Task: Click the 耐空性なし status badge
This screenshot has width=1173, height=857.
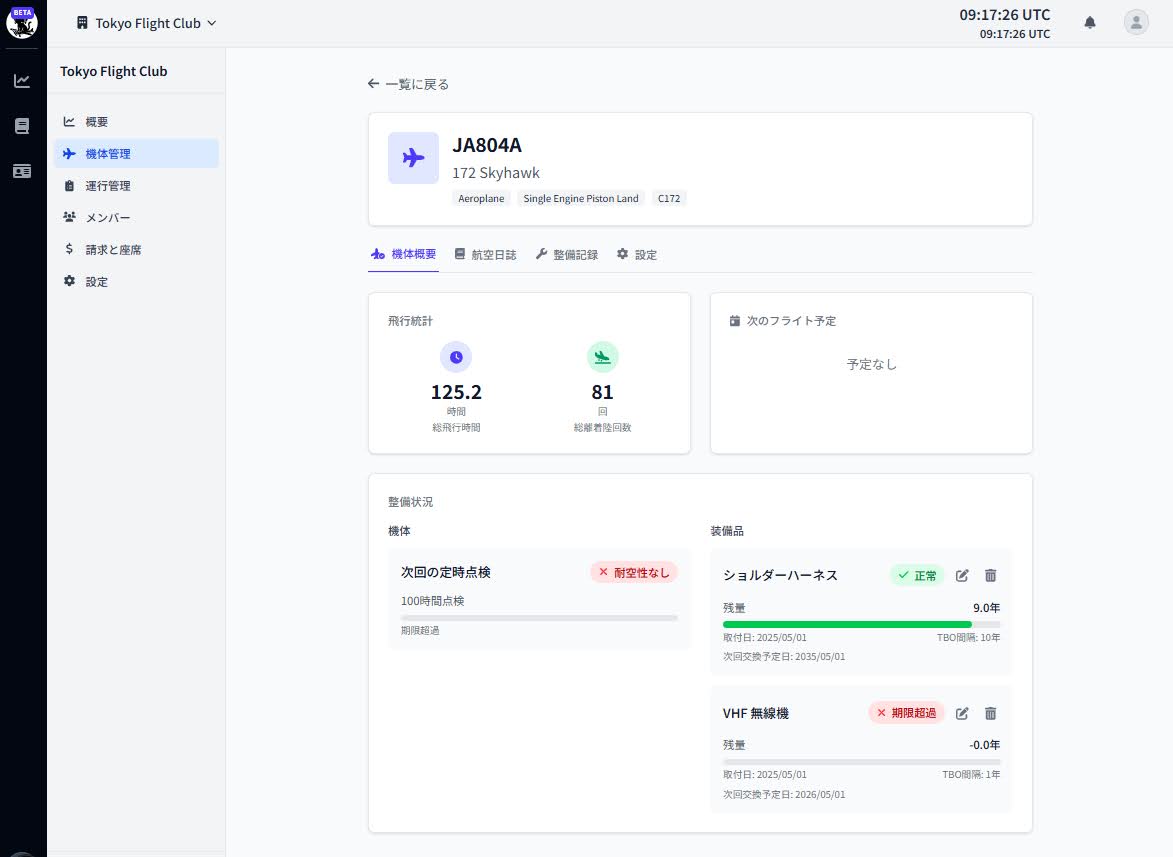Action: (634, 572)
